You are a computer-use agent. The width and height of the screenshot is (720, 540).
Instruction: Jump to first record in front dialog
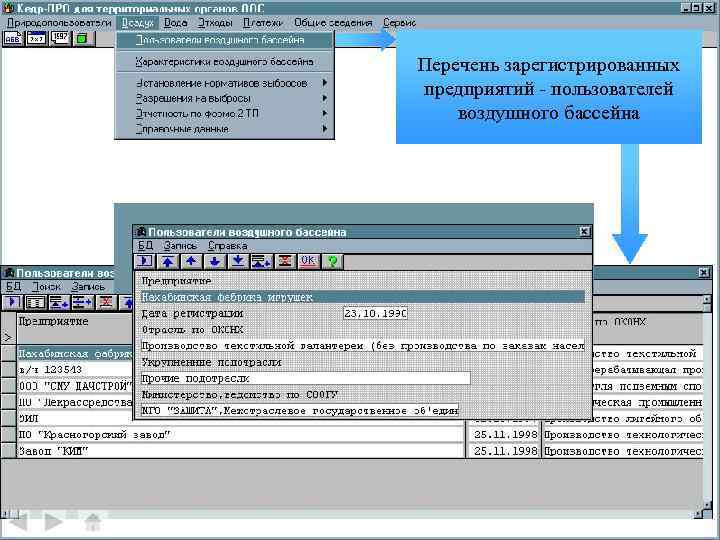(168, 261)
